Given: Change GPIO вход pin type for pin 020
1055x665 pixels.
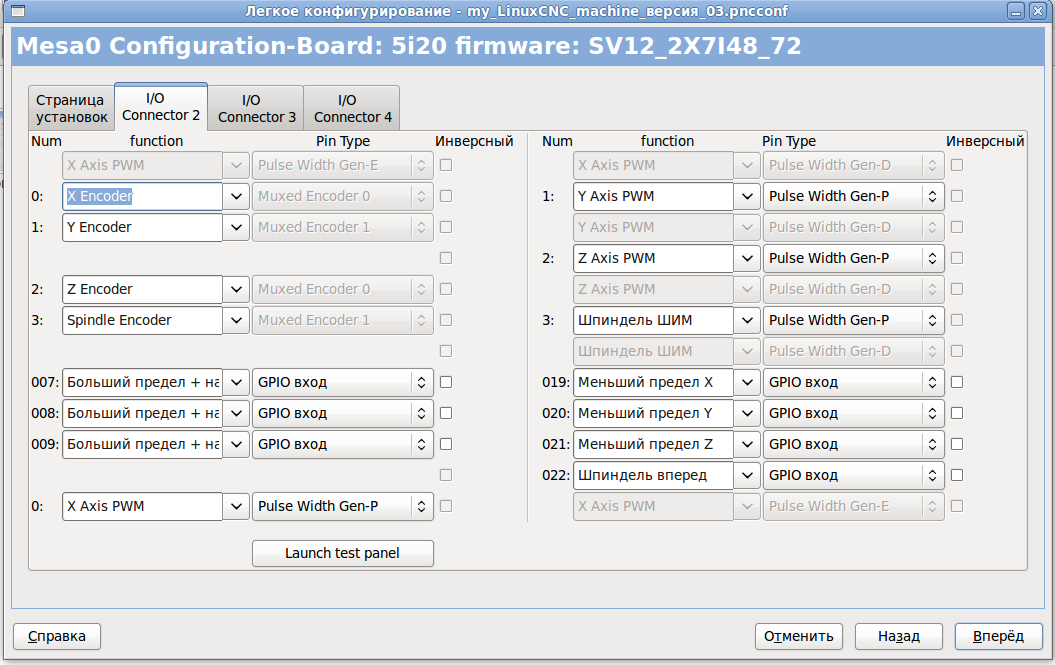Looking at the screenshot, I should tap(853, 413).
